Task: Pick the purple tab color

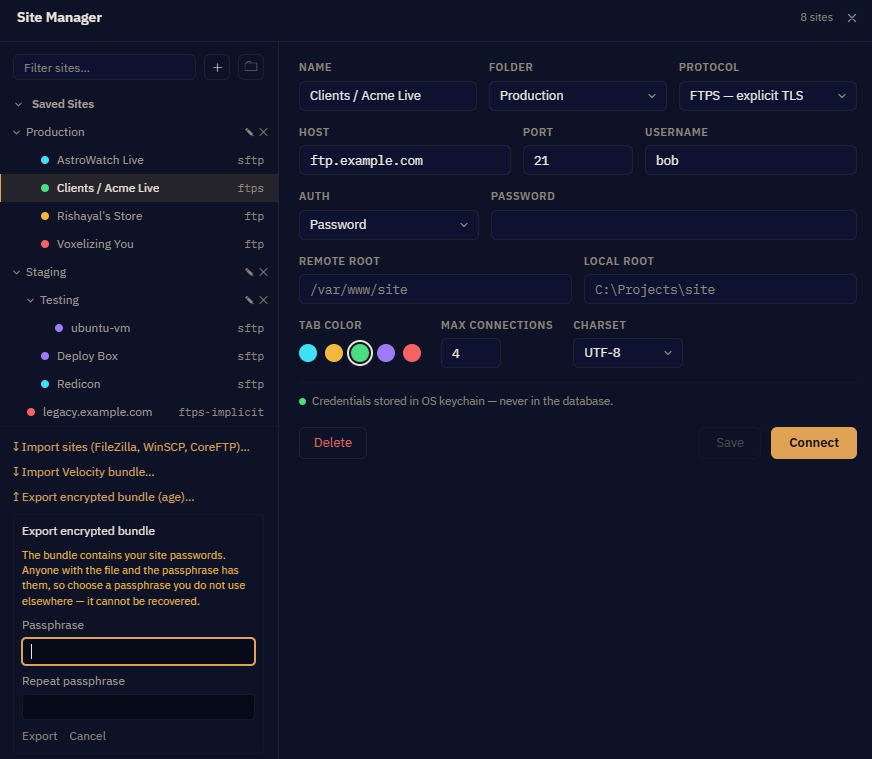Action: (x=386, y=353)
